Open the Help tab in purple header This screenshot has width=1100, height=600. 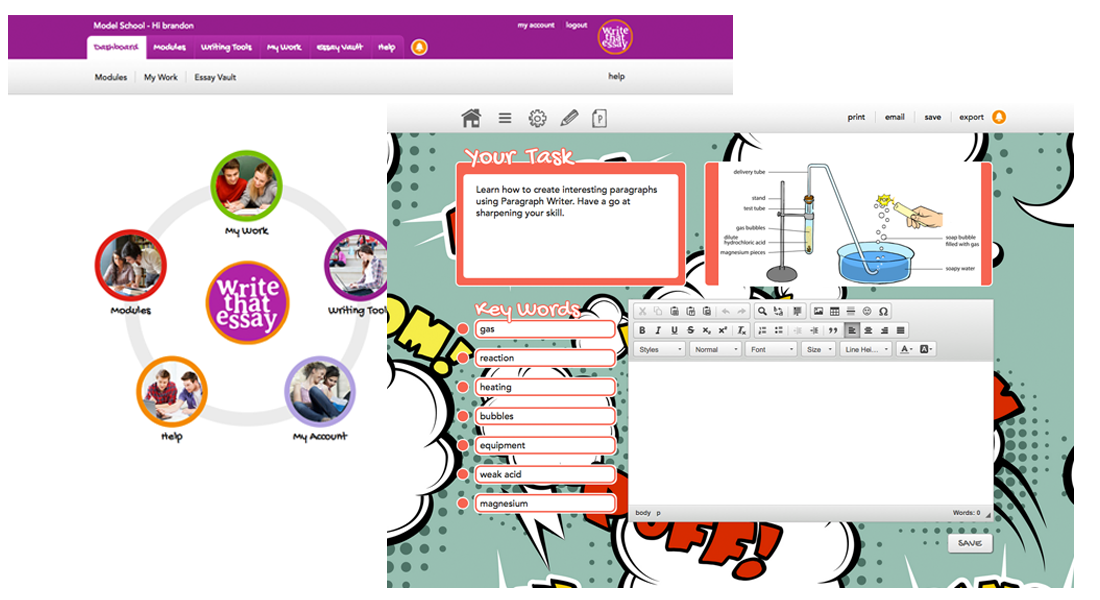pos(387,48)
